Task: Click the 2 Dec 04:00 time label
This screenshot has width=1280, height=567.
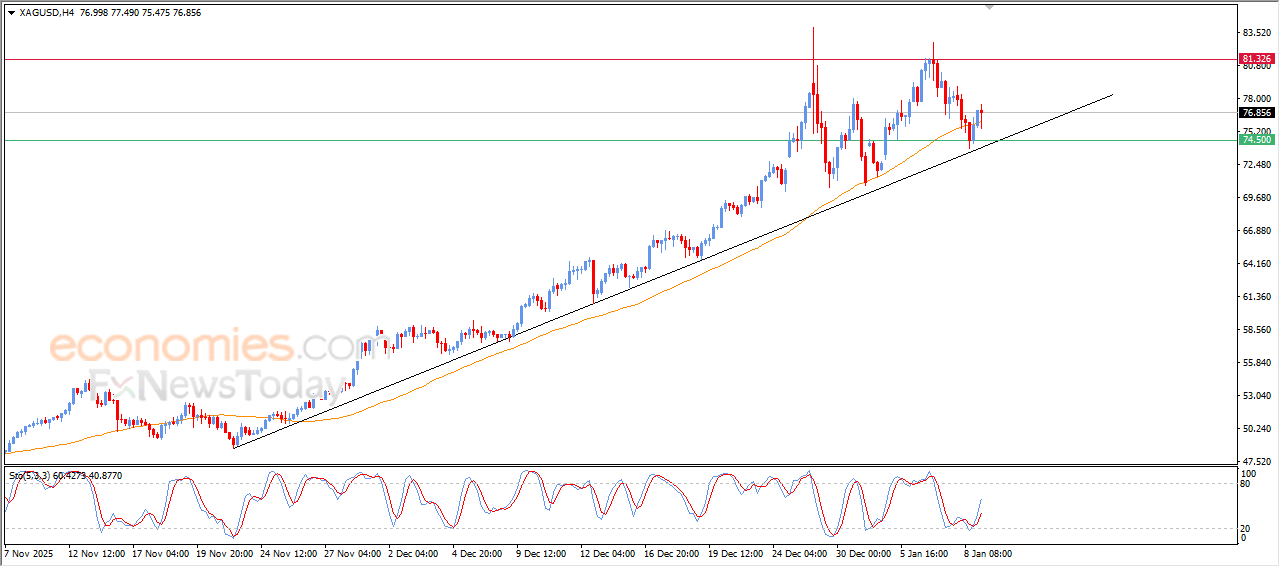Action: [412, 552]
